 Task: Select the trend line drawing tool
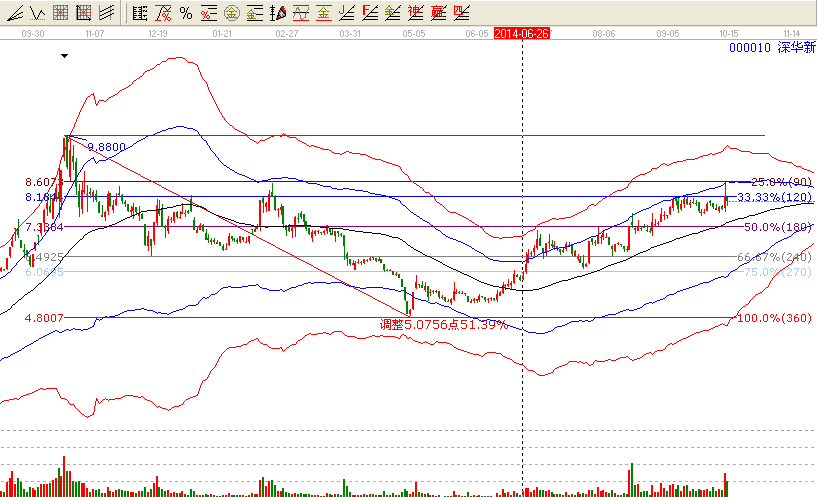14,13
